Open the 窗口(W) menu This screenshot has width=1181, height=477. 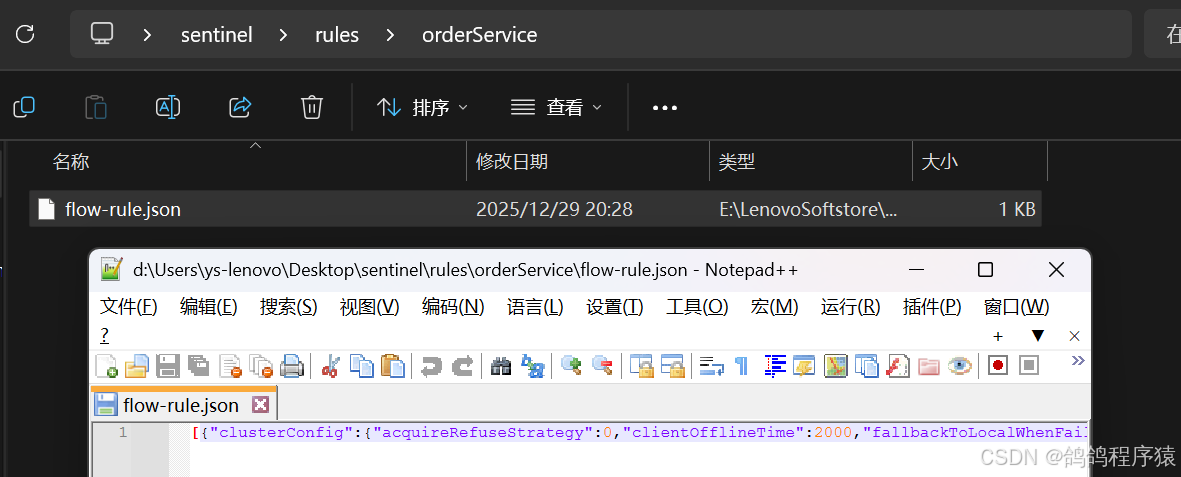click(x=1016, y=307)
